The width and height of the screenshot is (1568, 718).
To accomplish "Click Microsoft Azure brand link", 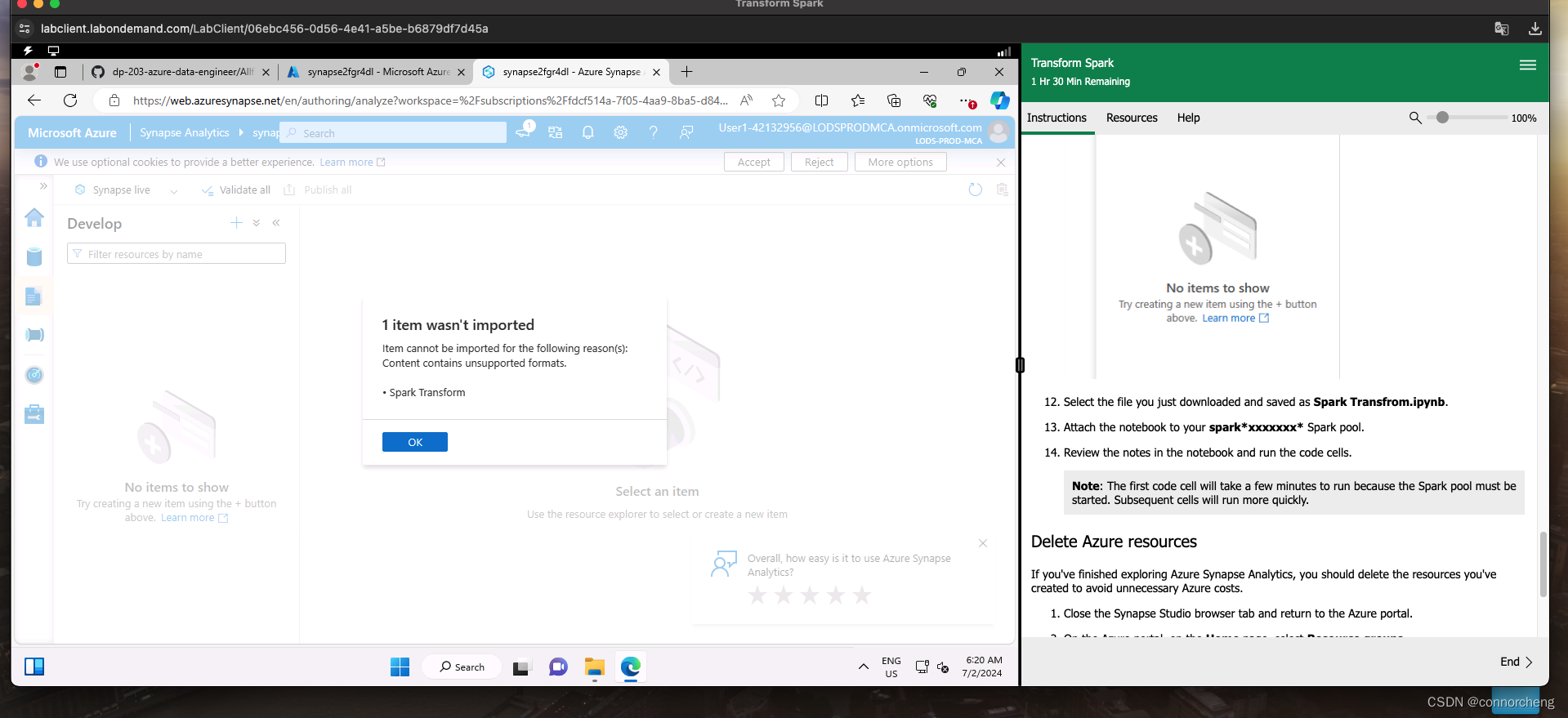I will point(72,132).
